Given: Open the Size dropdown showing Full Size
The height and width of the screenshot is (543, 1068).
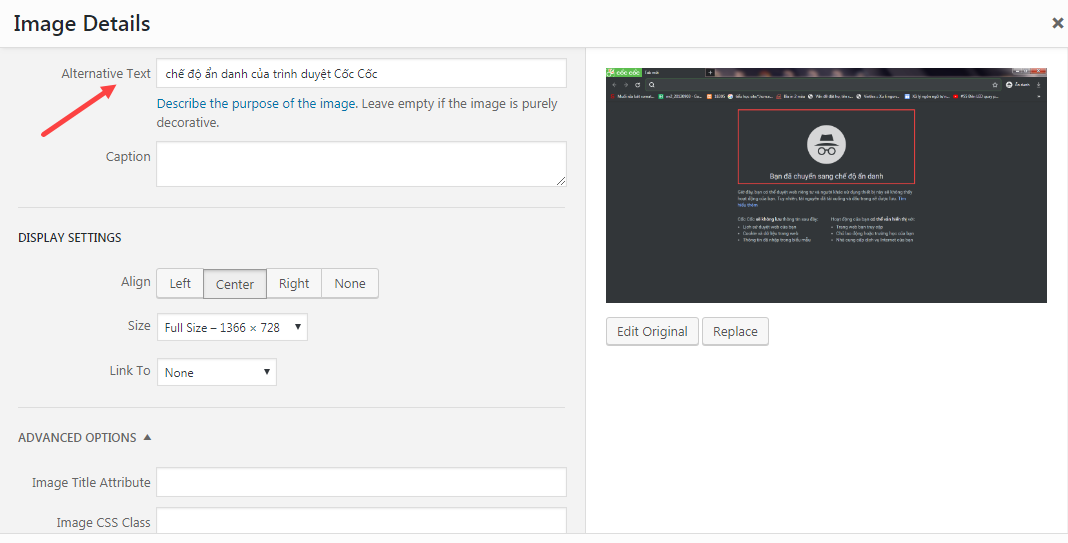Looking at the screenshot, I should coord(232,327).
